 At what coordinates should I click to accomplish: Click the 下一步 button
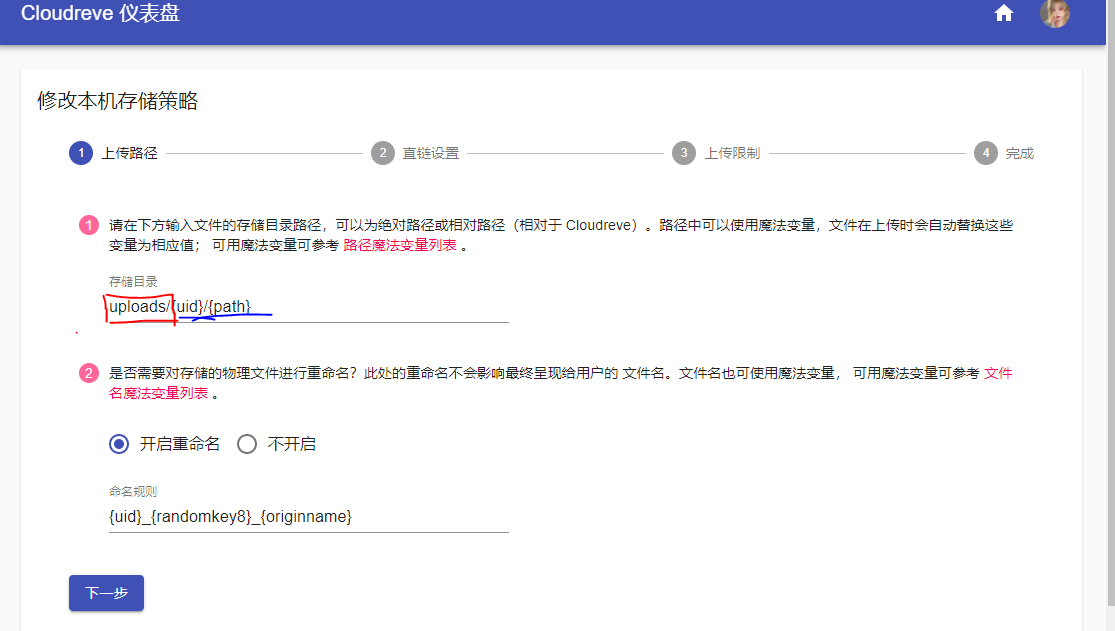pos(107,593)
